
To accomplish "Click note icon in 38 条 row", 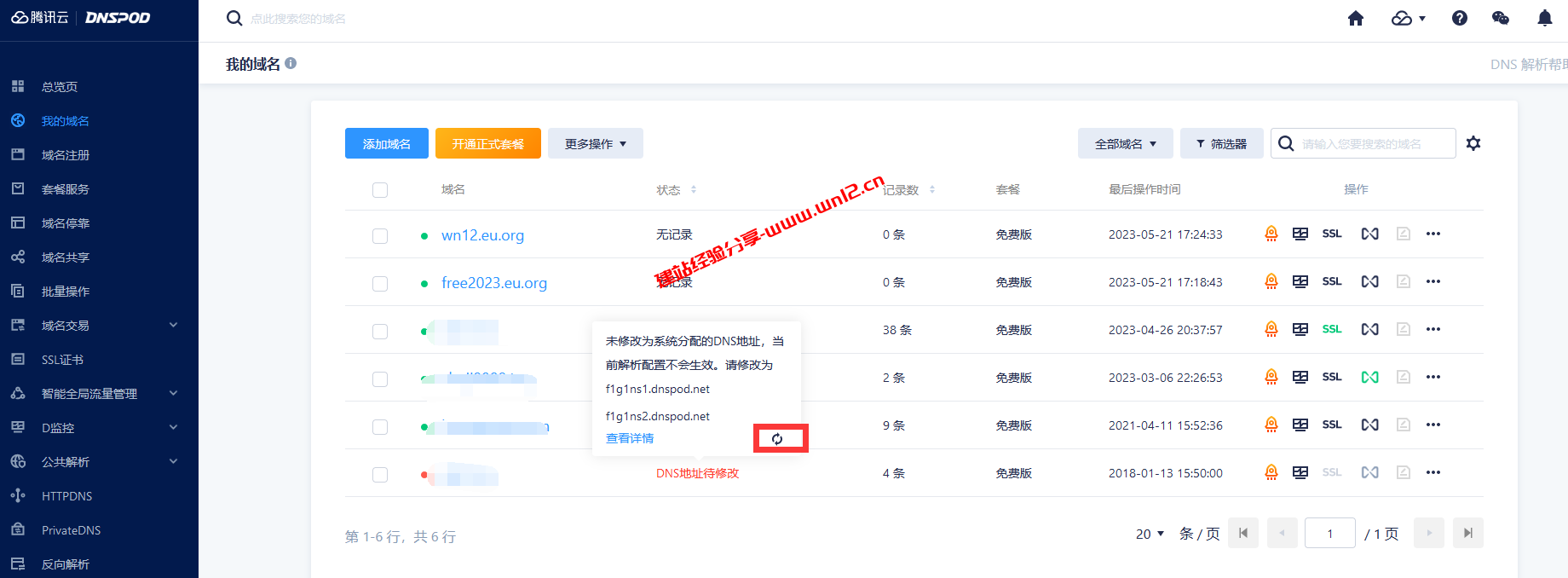I will 1404,329.
